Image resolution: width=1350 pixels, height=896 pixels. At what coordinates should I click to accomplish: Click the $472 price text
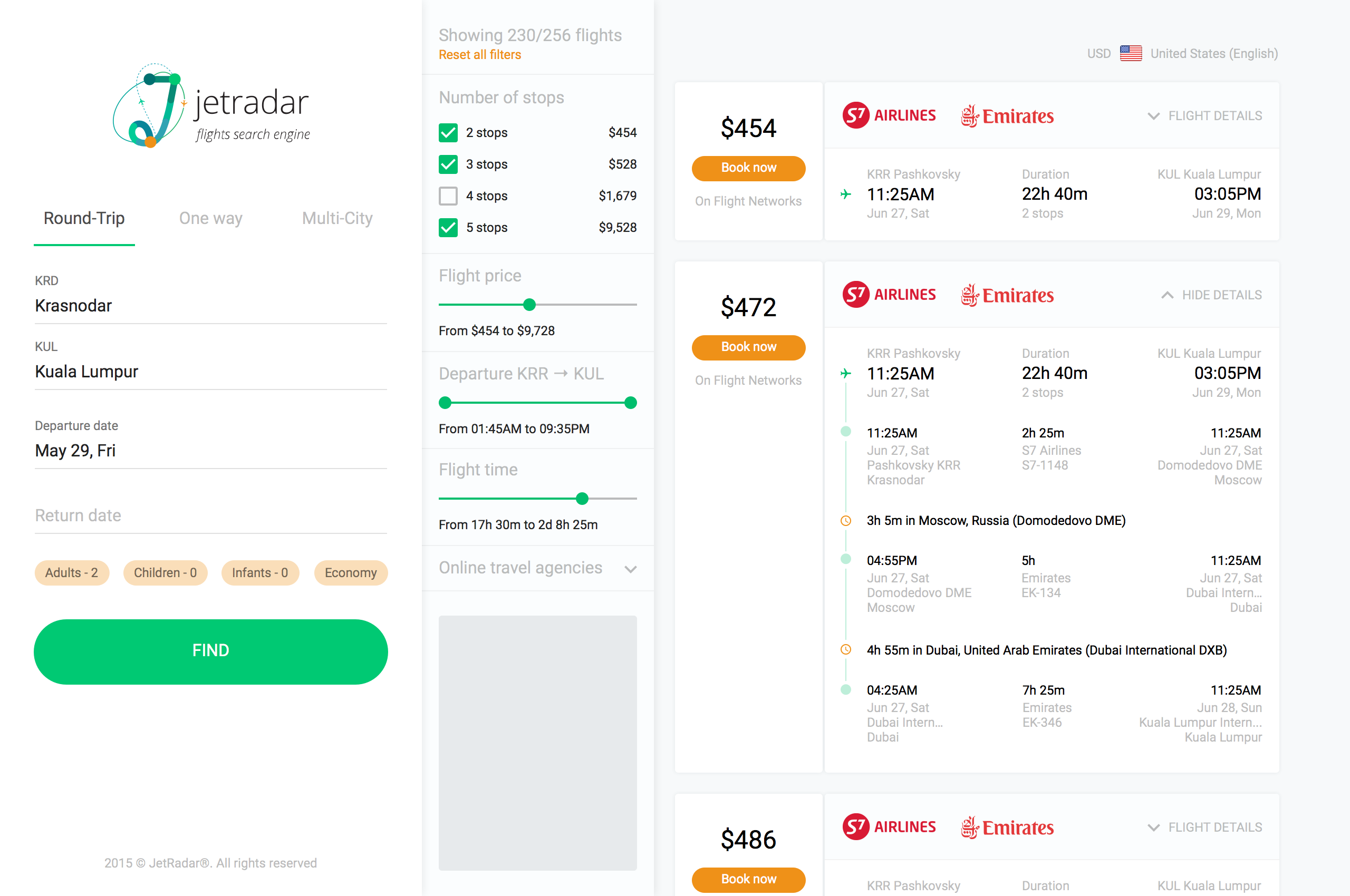(748, 307)
